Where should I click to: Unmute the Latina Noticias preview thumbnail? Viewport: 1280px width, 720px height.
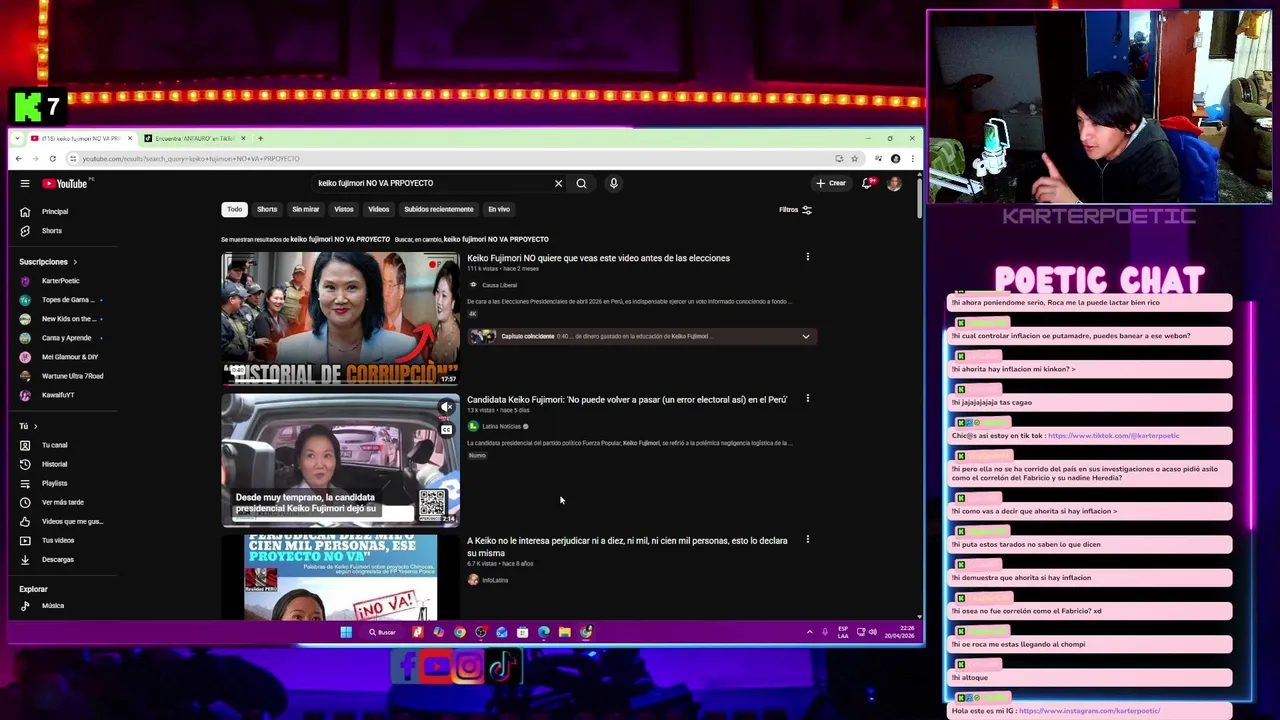446,407
